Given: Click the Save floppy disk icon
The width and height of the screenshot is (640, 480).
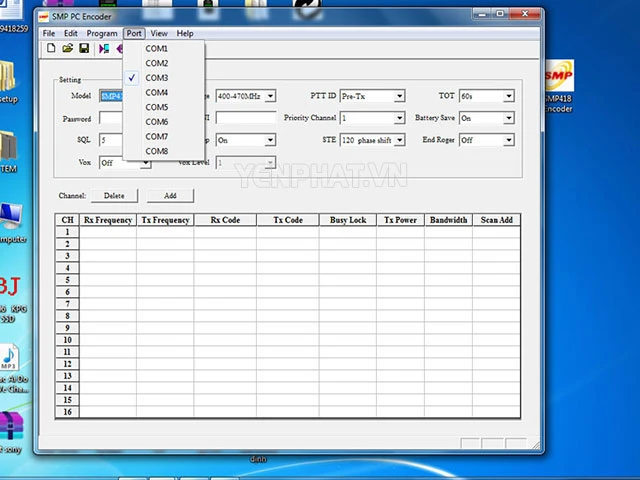Looking at the screenshot, I should [x=84, y=48].
